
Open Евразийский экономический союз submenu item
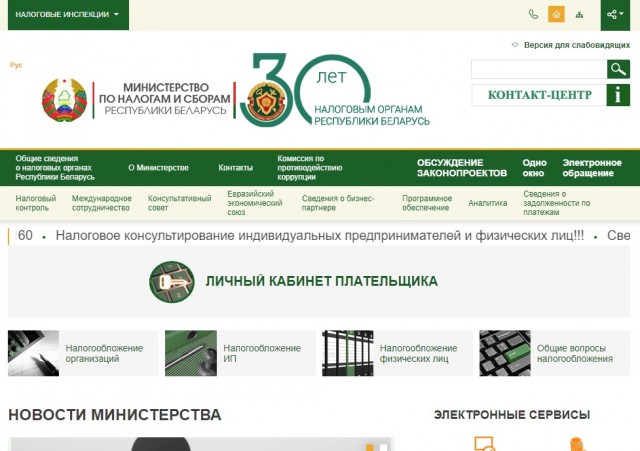point(255,203)
